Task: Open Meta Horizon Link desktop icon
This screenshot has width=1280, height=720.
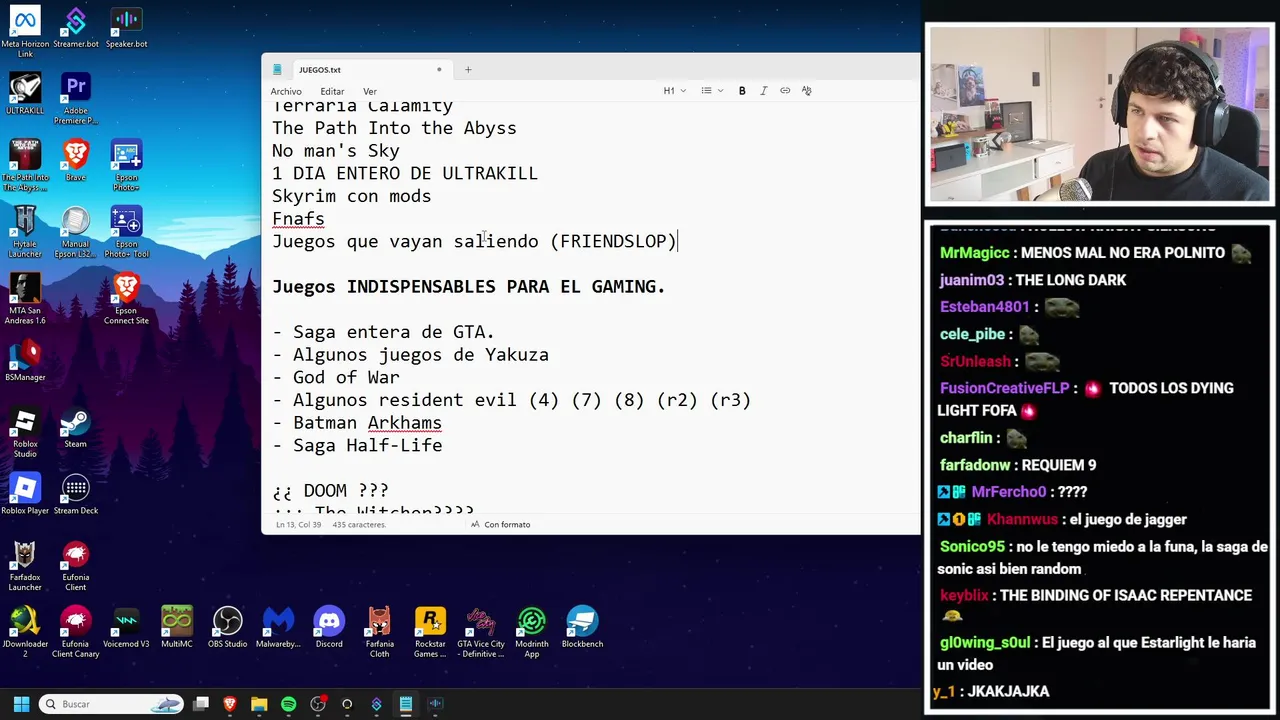Action: coord(25,32)
